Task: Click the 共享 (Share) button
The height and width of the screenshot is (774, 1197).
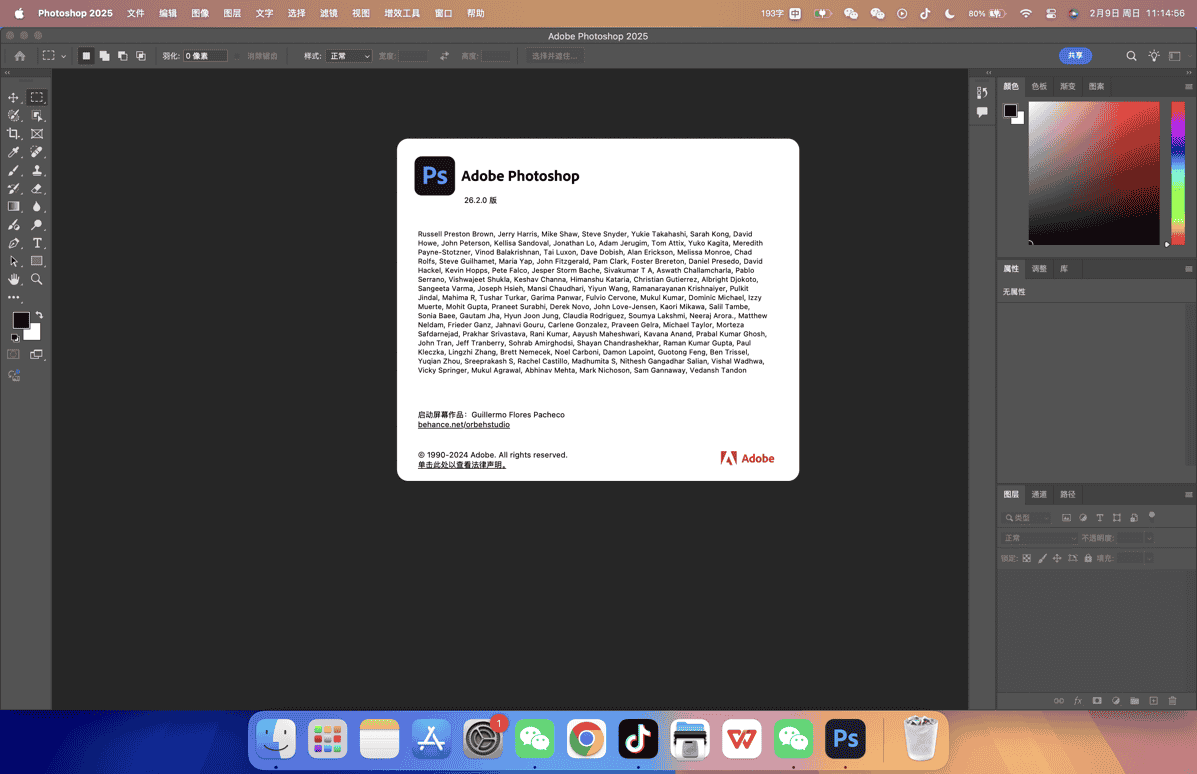Action: point(1074,55)
